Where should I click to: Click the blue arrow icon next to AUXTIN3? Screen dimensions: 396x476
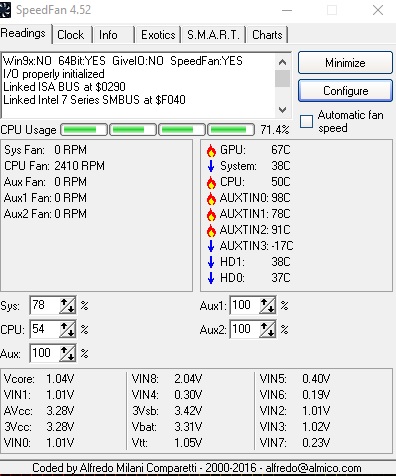point(211,246)
